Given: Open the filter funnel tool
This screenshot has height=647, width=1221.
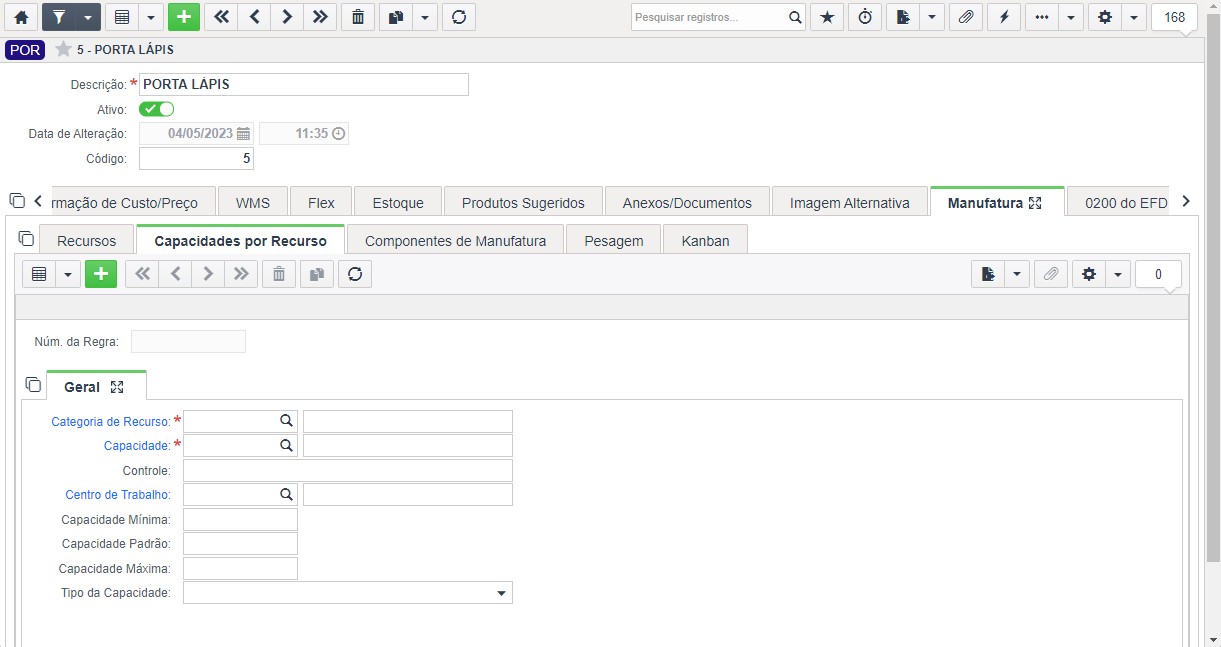Looking at the screenshot, I should click(x=58, y=17).
